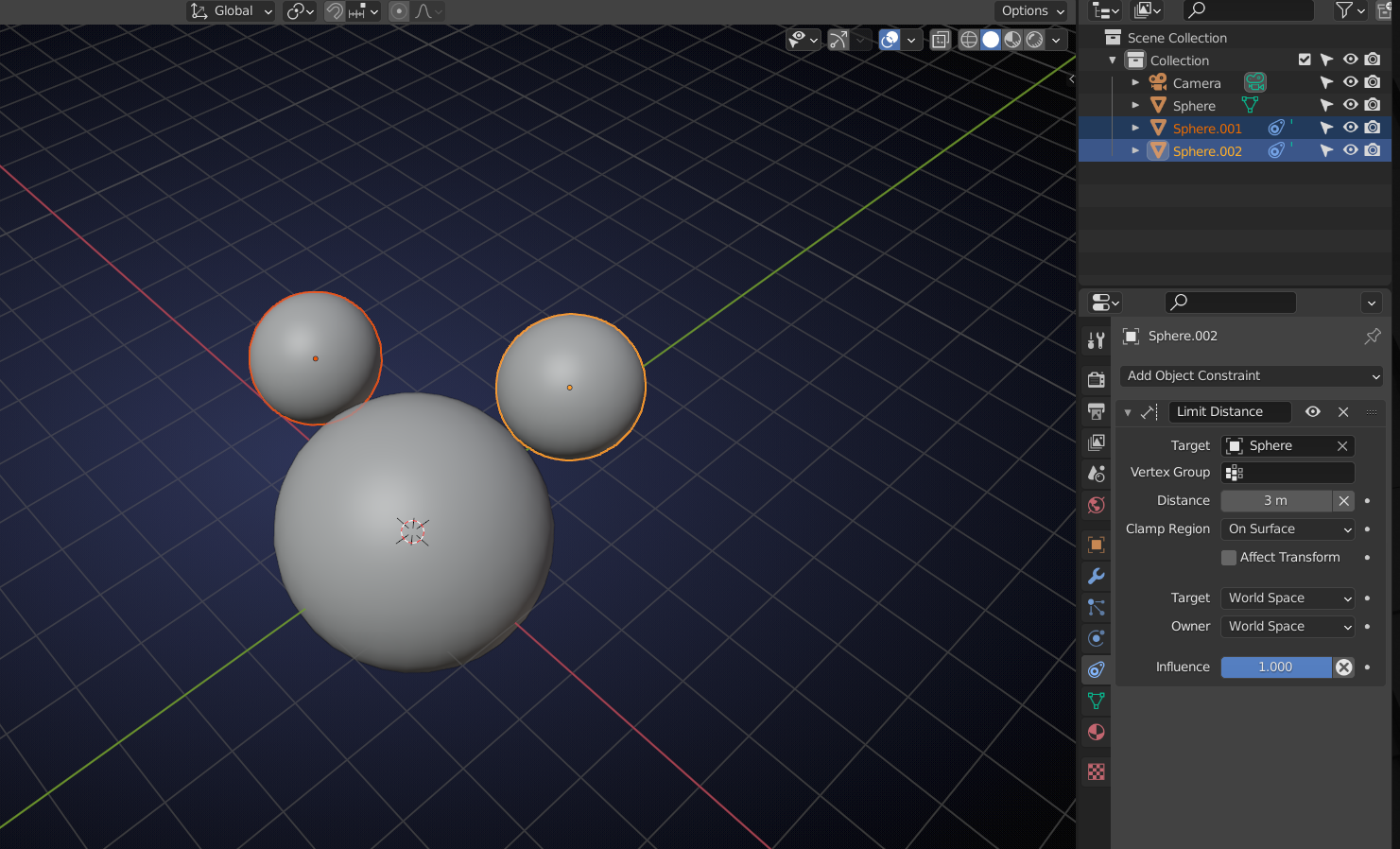Open the Owner space dropdown
Viewport: 1400px width, 849px height.
point(1288,626)
